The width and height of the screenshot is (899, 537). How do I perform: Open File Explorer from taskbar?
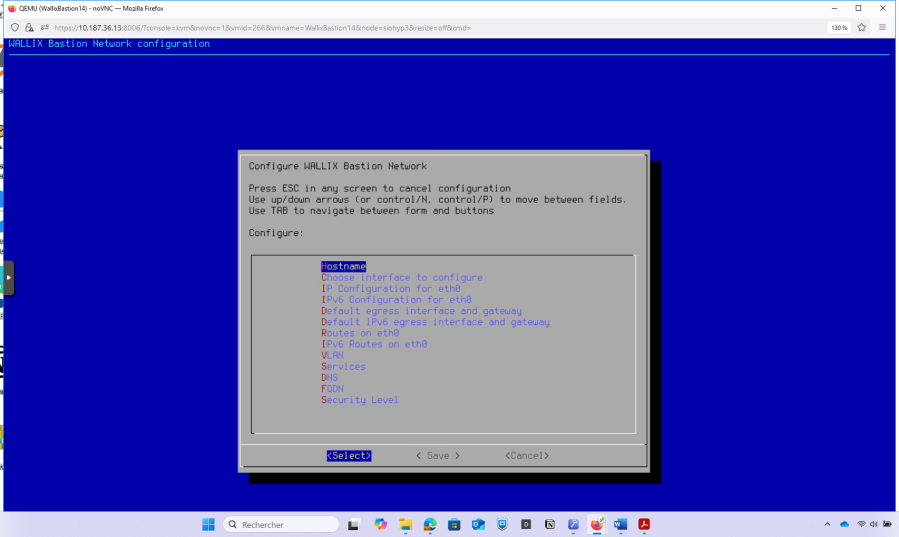point(405,524)
